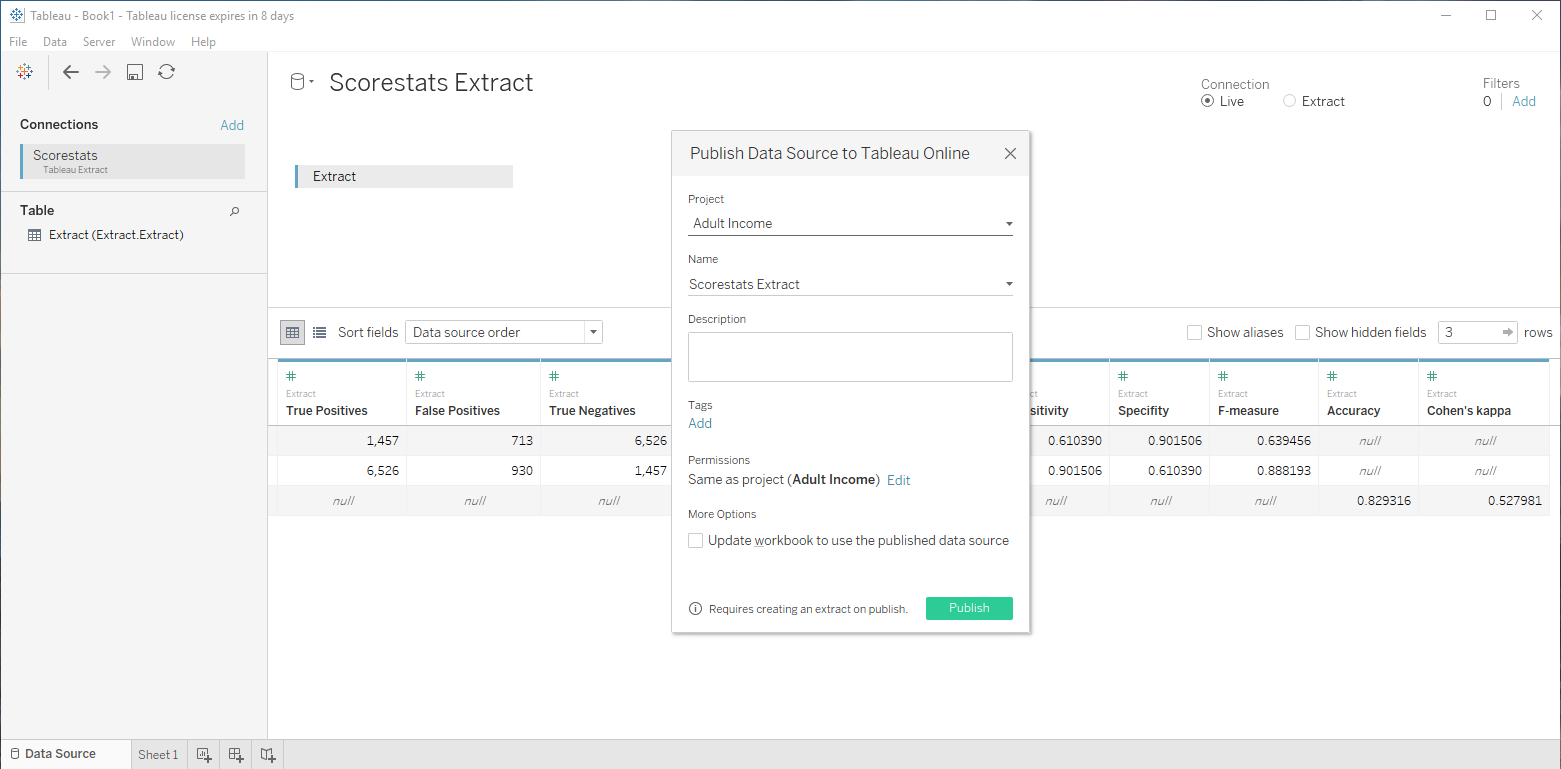This screenshot has width=1561, height=769.
Task: Click number type icon above Cohen's kappa
Action: 1433,376
